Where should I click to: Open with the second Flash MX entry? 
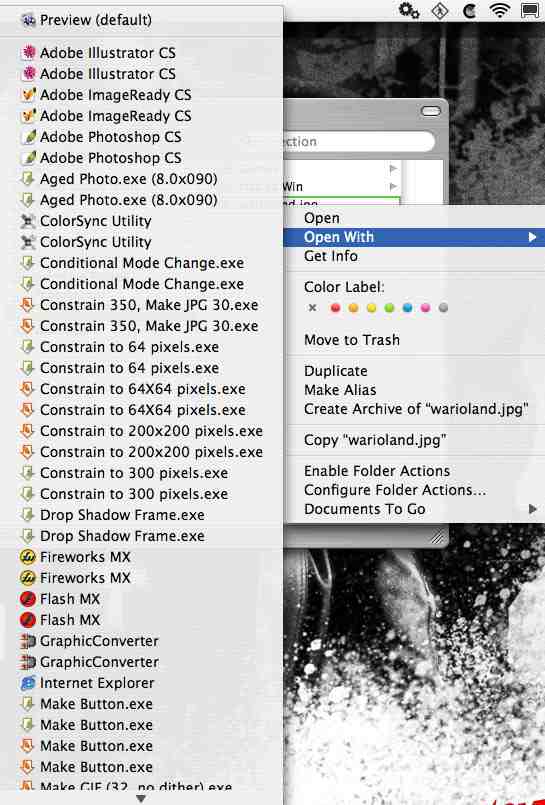pyautogui.click(x=141, y=620)
